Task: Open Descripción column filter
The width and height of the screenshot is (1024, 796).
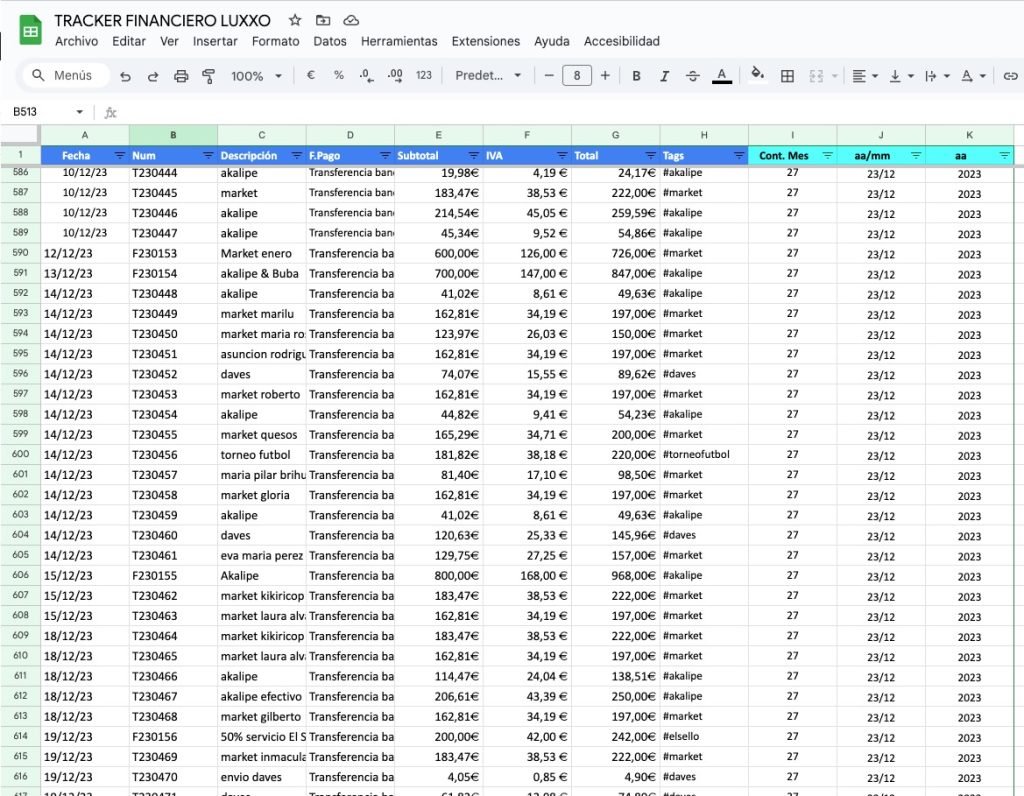Action: (x=296, y=155)
